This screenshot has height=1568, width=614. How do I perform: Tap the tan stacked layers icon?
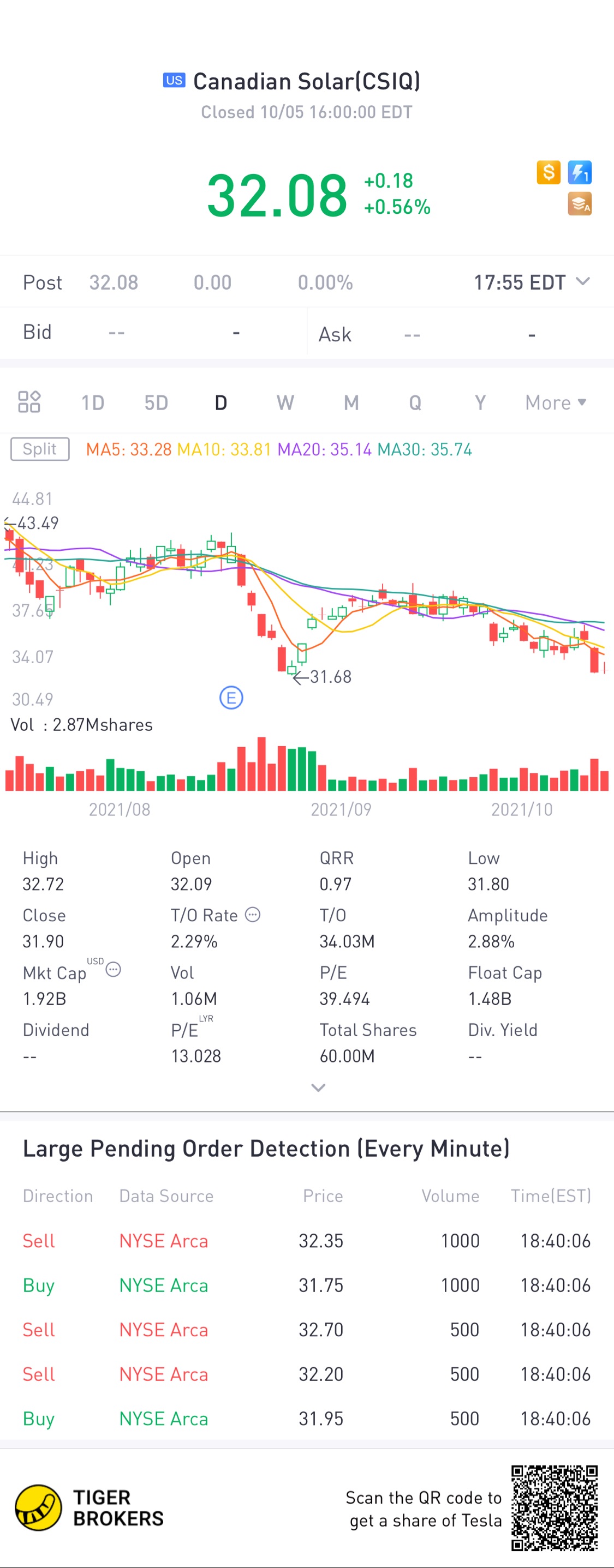point(579,204)
